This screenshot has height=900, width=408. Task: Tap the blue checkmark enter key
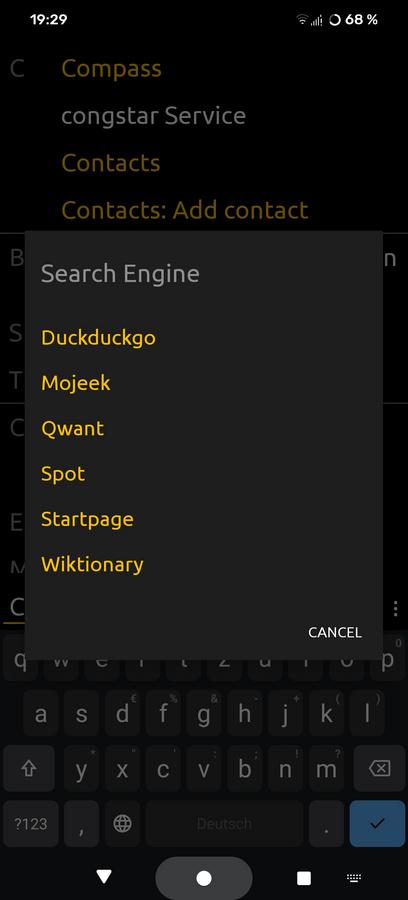point(377,824)
